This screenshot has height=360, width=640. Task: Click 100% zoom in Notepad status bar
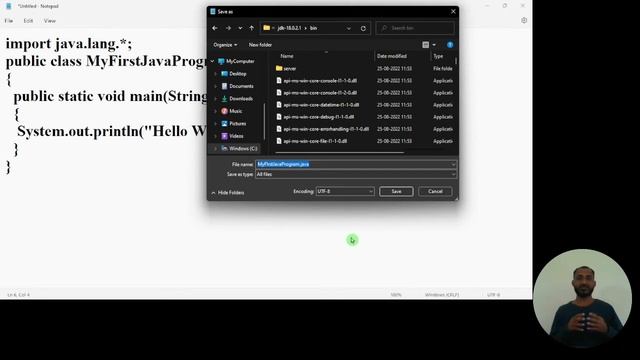pos(396,295)
